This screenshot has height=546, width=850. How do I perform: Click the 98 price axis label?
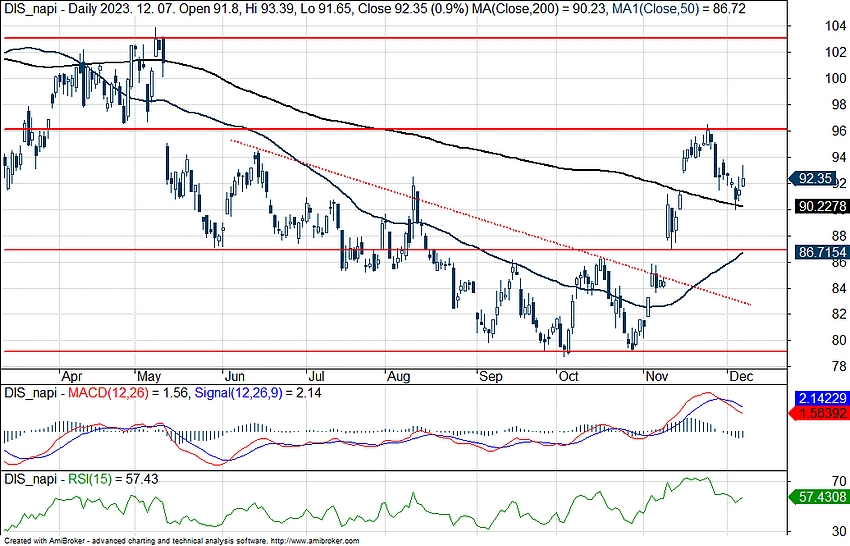tap(839, 105)
